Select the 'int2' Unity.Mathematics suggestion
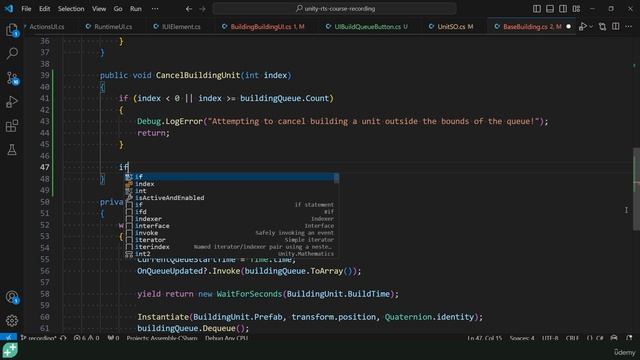 coord(231,253)
